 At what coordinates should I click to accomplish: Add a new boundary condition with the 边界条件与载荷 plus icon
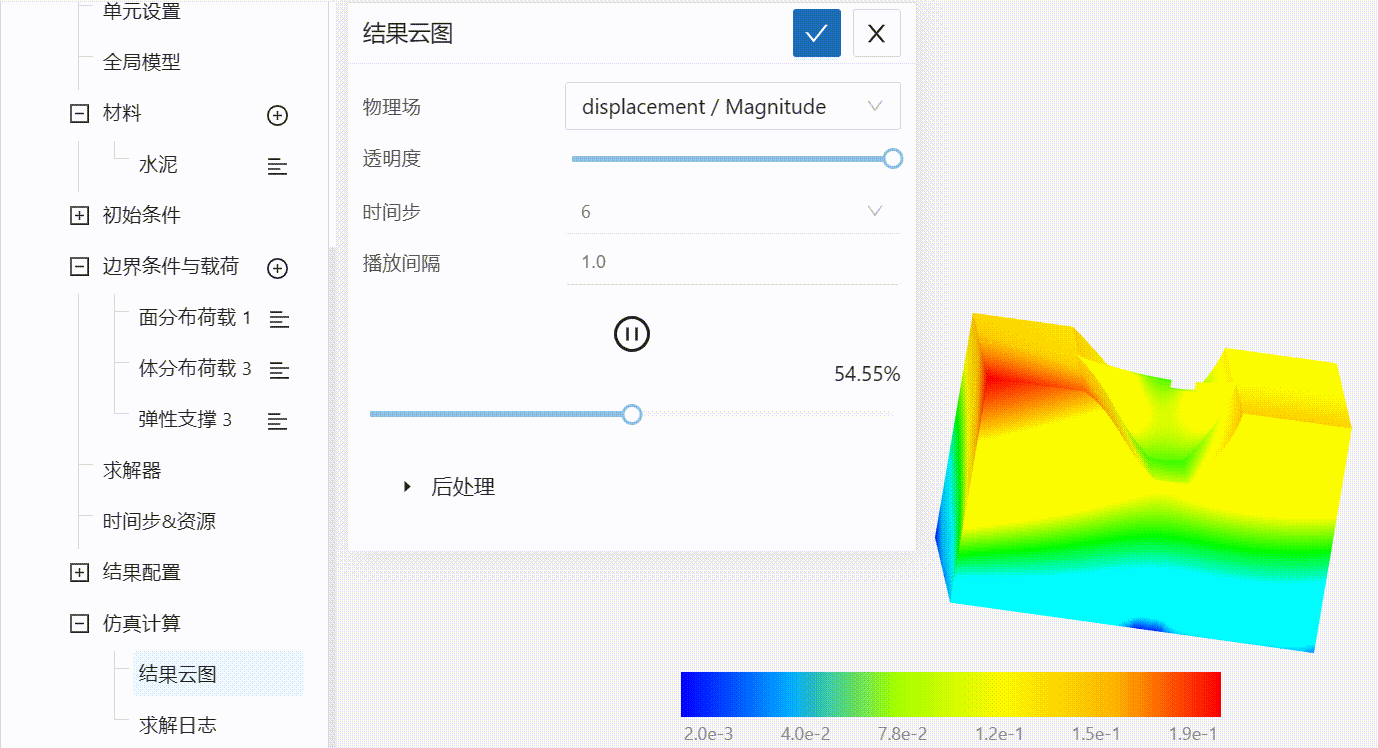pyautogui.click(x=278, y=268)
